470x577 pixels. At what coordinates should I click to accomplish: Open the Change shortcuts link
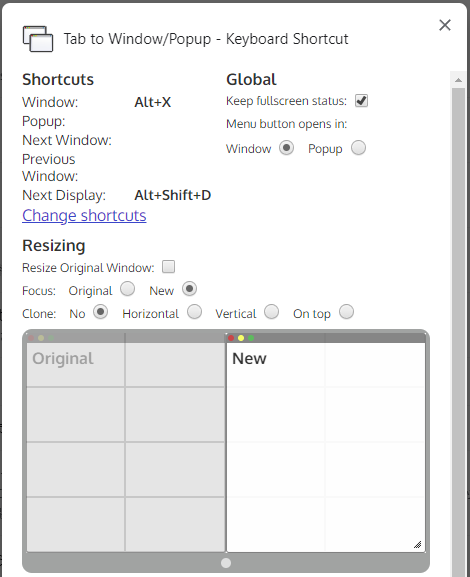84,216
